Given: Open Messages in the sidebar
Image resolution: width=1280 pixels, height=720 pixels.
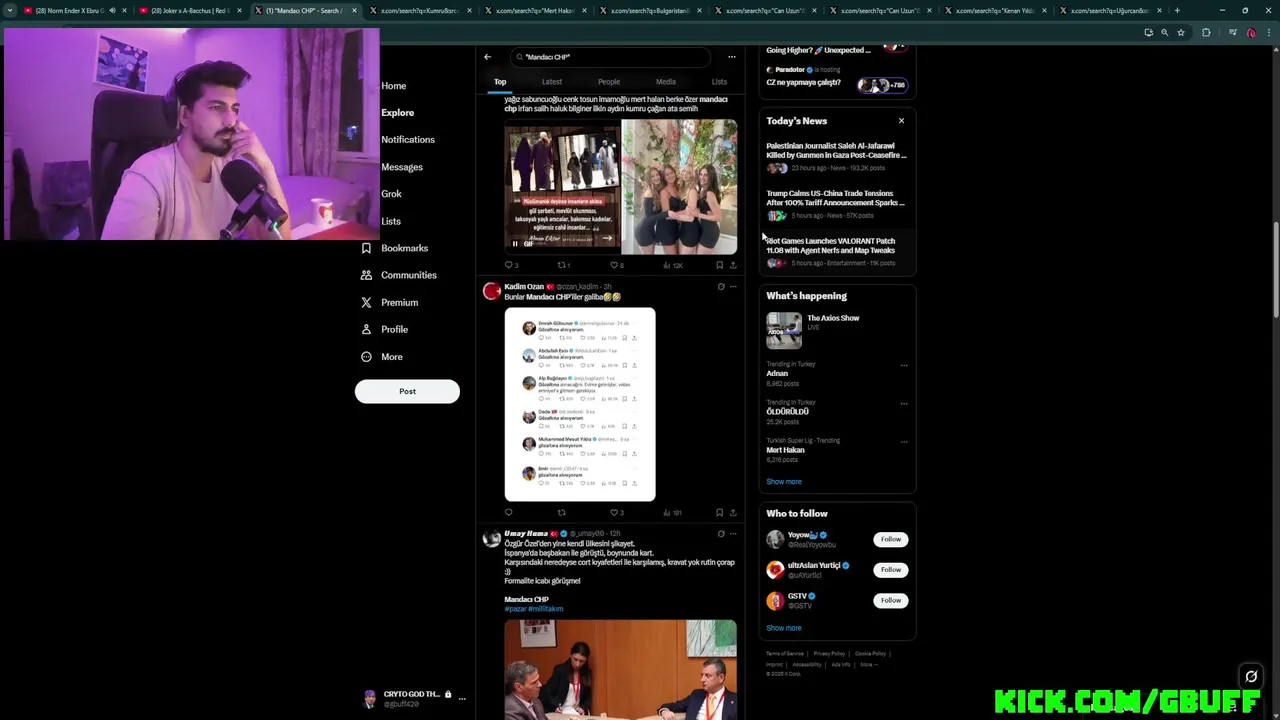Looking at the screenshot, I should [402, 167].
